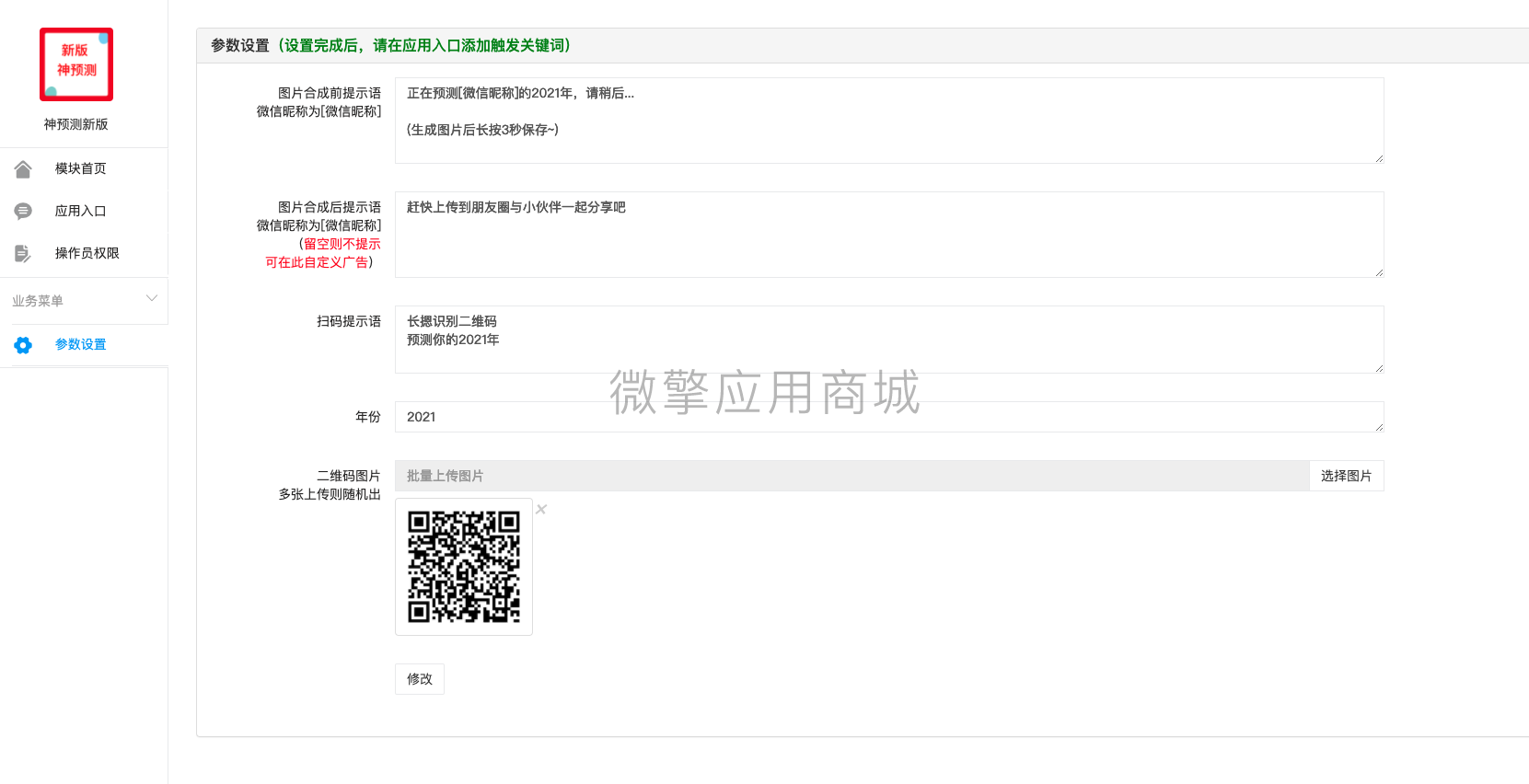Click the 扫码提示语 text area

click(889, 340)
